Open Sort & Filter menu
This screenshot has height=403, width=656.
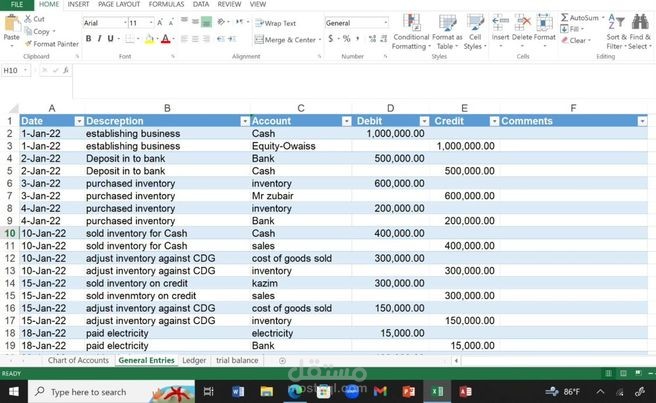tap(617, 32)
